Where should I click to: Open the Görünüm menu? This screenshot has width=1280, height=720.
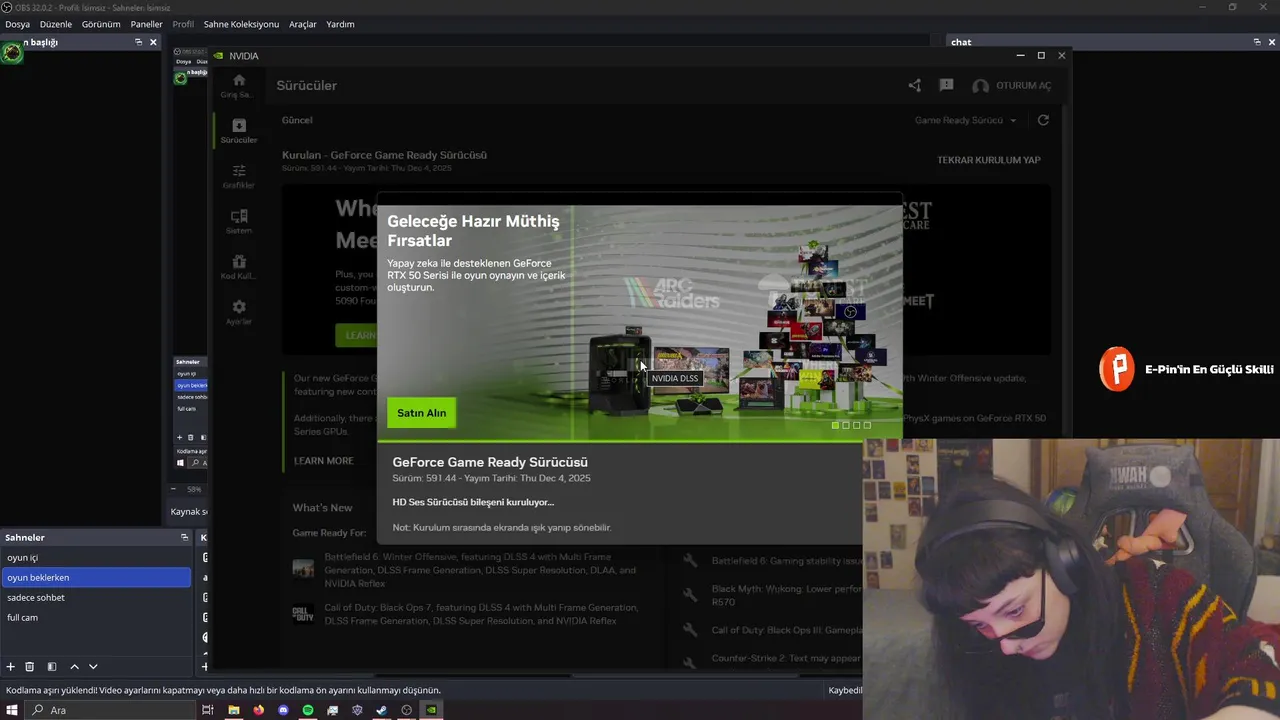coord(101,24)
